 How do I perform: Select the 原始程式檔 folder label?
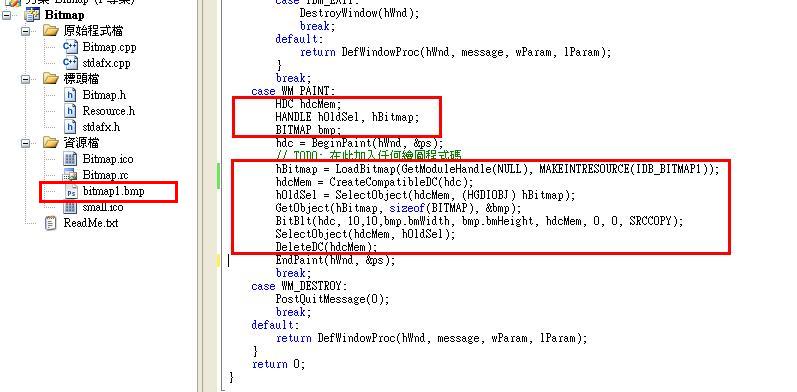click(x=93, y=31)
